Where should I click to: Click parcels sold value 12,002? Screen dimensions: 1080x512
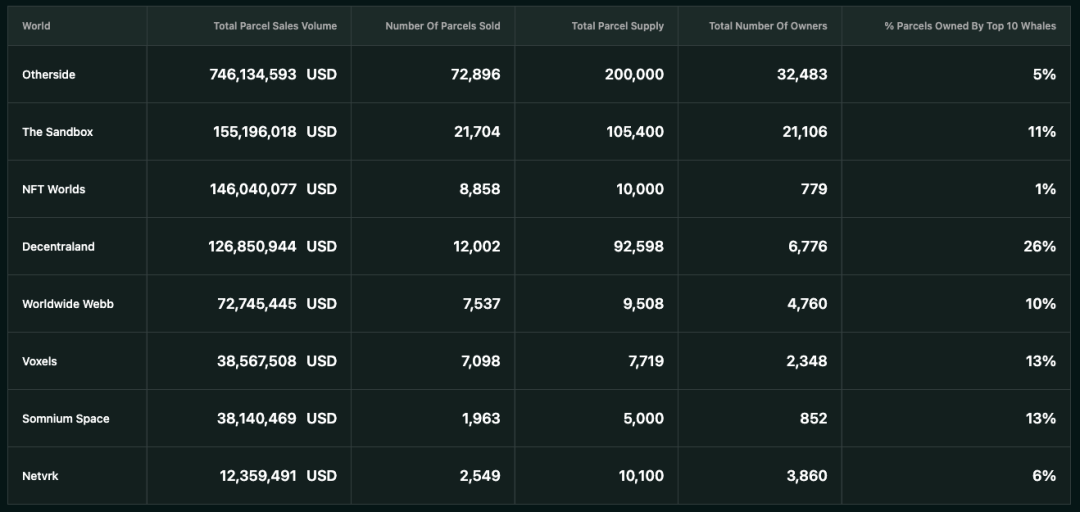coord(477,247)
